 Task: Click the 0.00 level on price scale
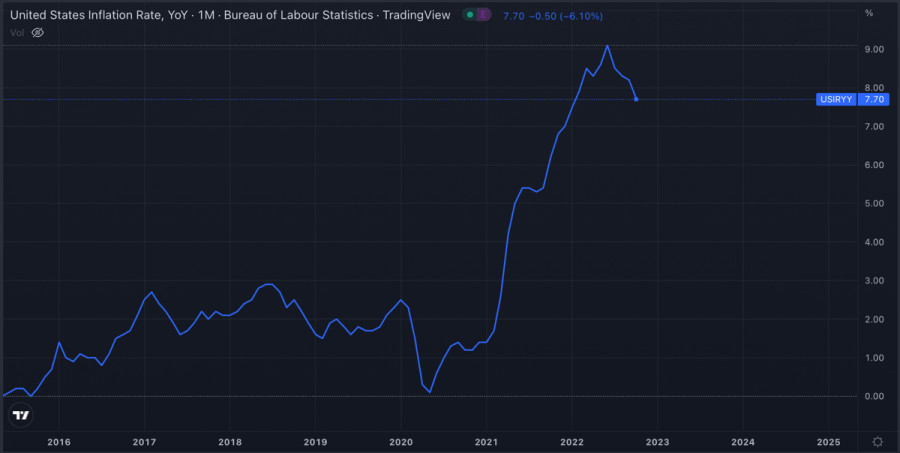[873, 396]
